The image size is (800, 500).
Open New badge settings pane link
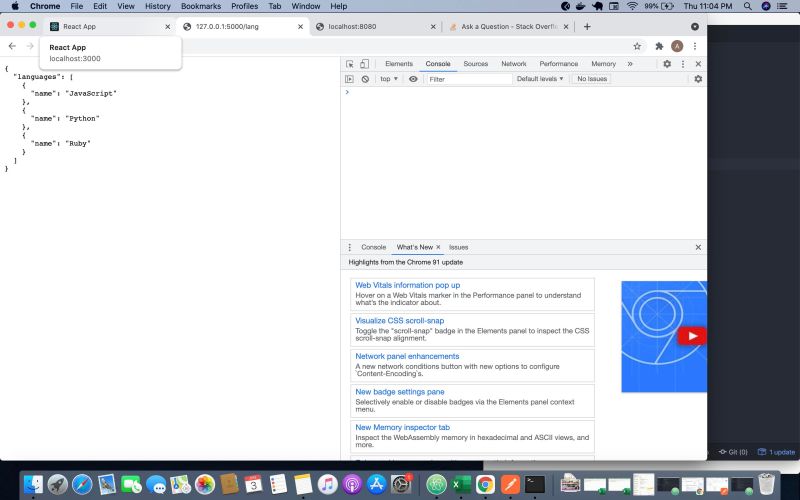point(399,392)
